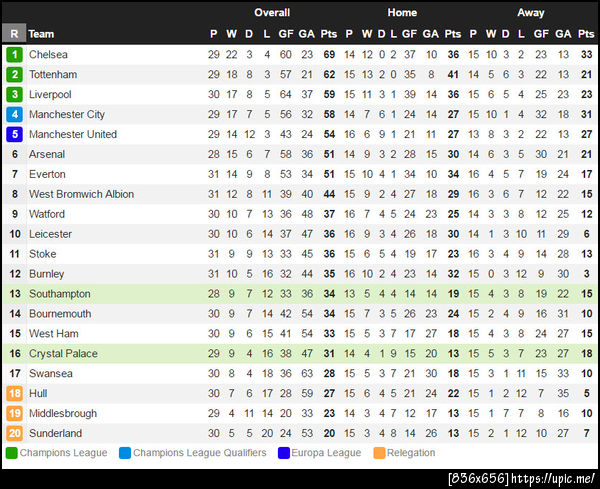Click the Team column header

click(x=41, y=33)
